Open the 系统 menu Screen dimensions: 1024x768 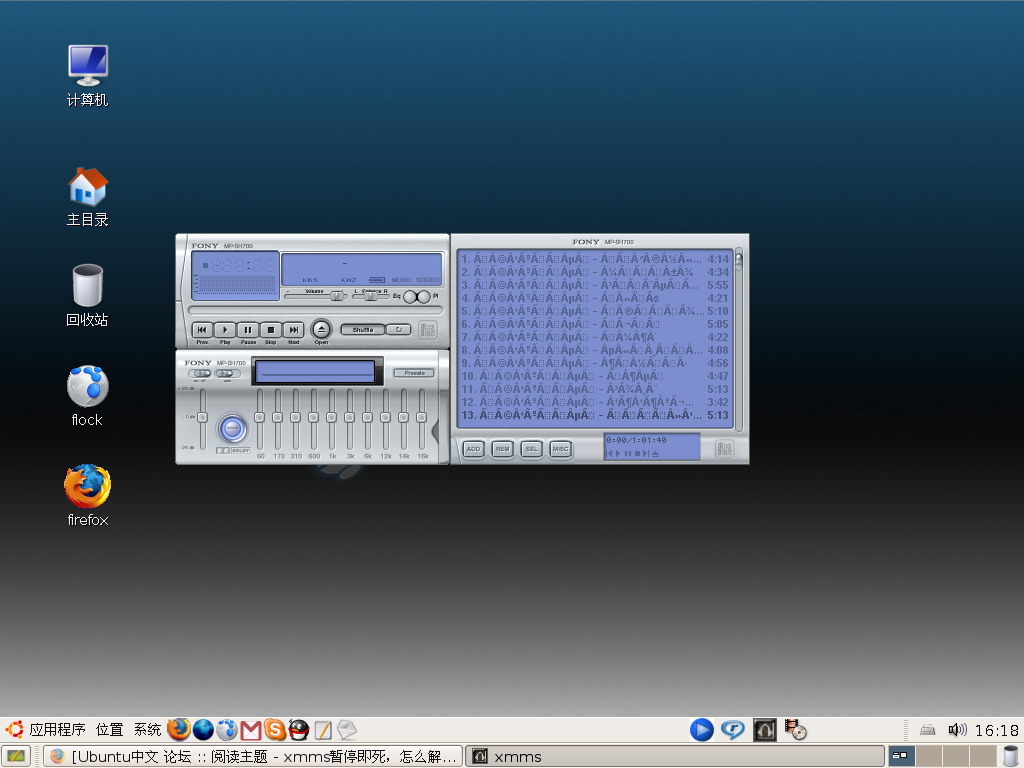148,729
